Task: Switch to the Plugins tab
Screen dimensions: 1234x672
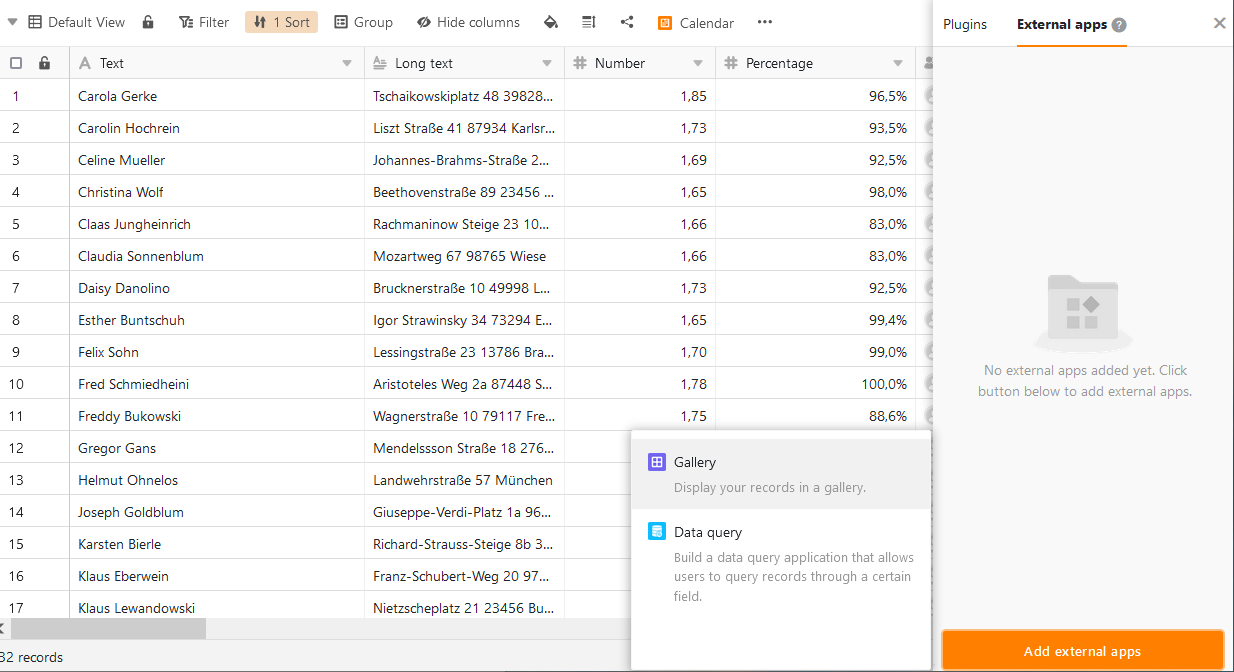Action: [965, 24]
